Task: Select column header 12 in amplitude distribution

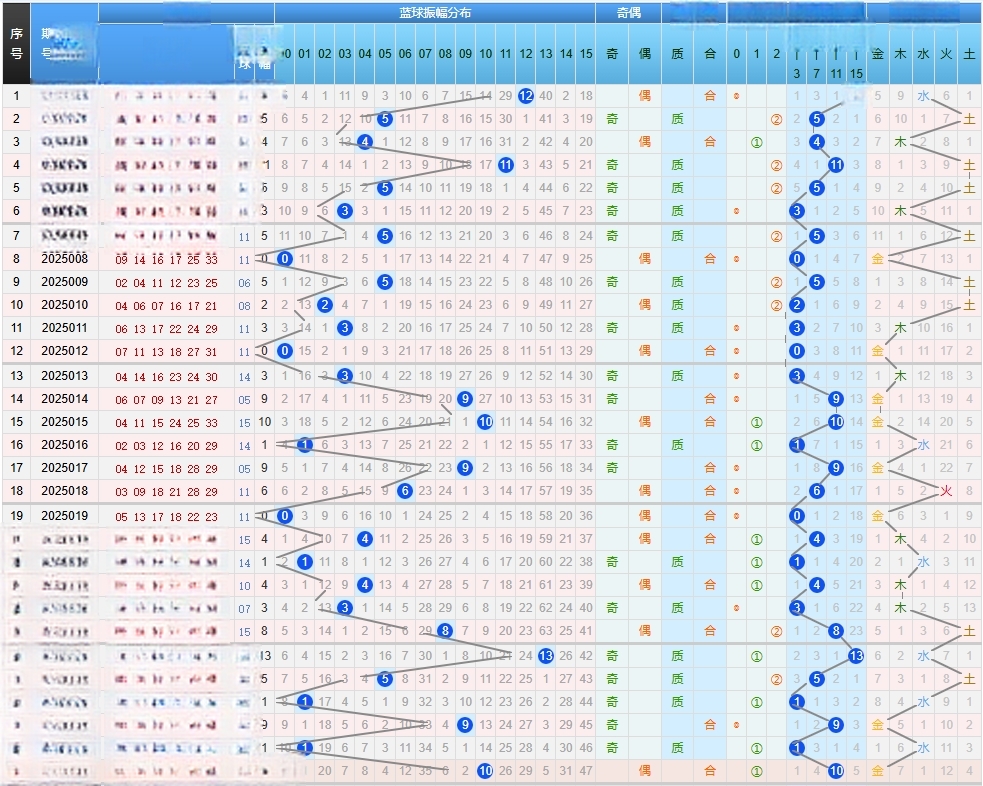Action: [x=525, y=54]
